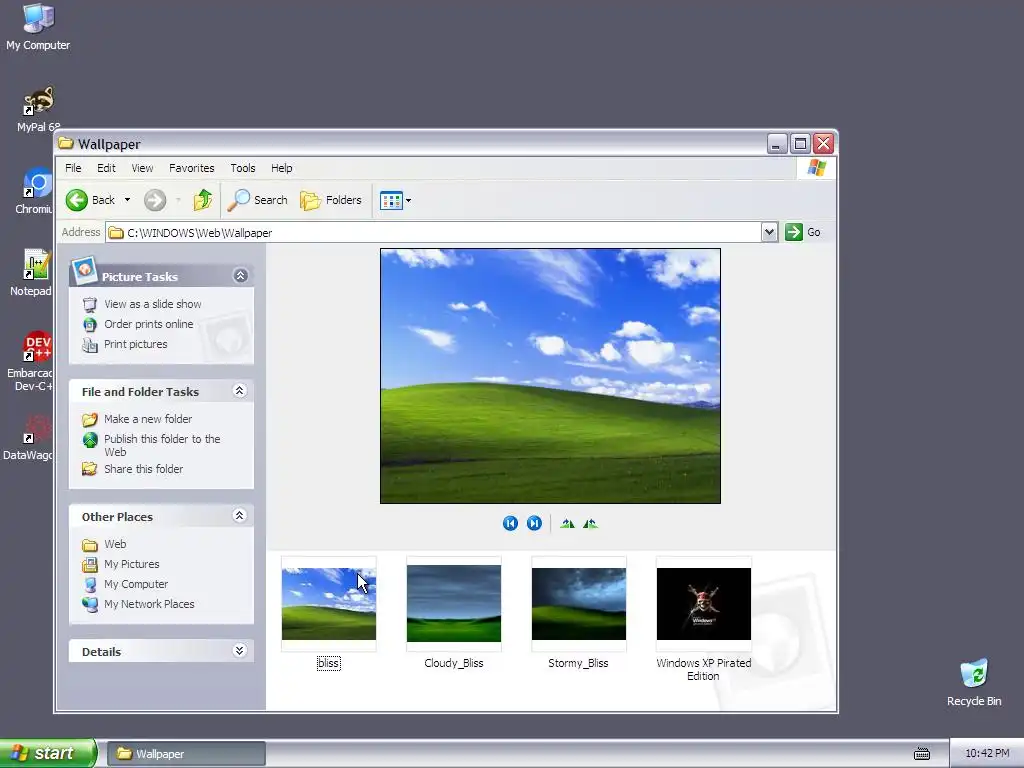Toggle the Folders tree pane
The image size is (1024, 768).
click(x=331, y=200)
